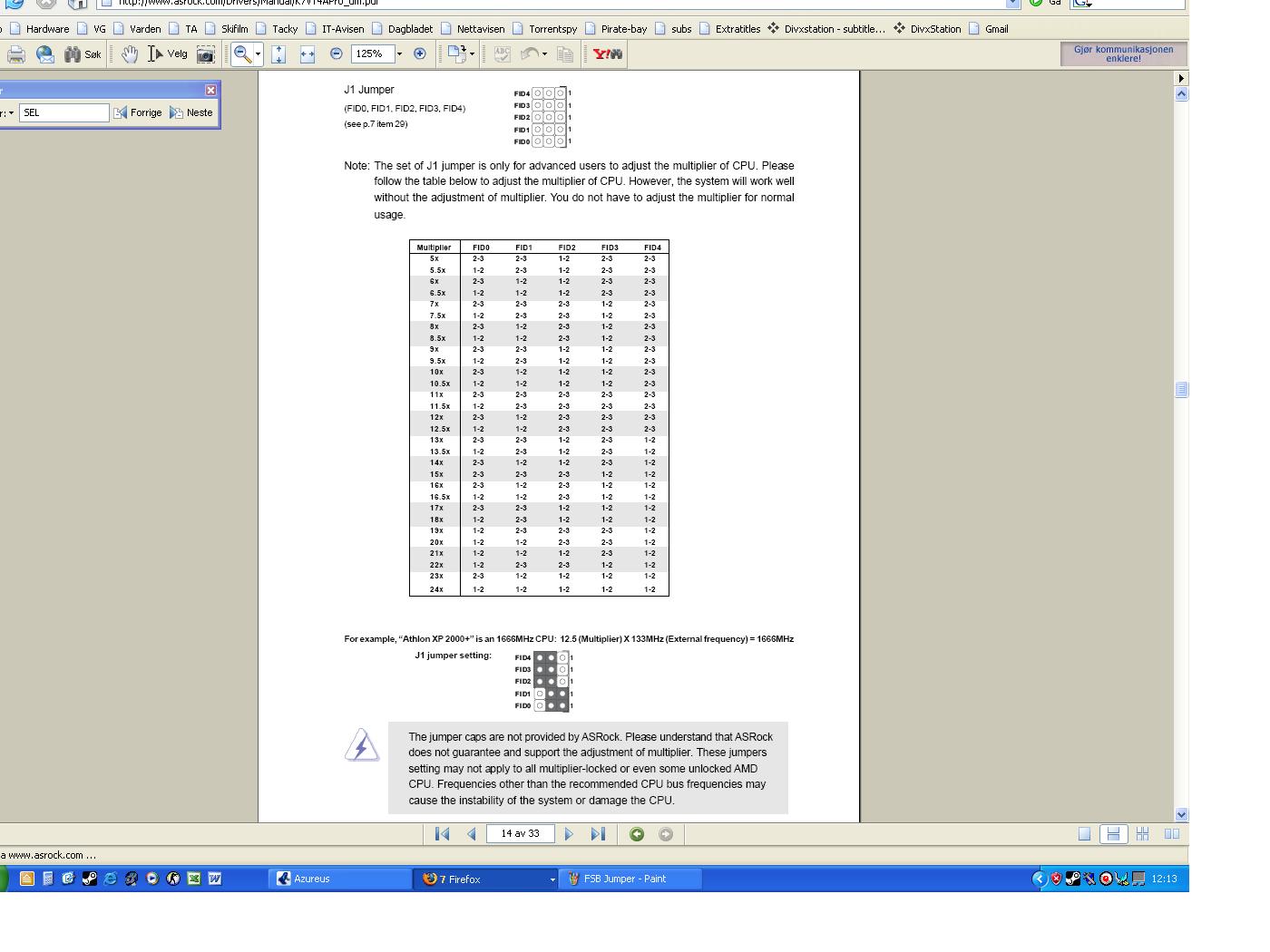Click the Gjør kommunikasjonen enklere banner
1270x952 pixels.
[x=1123, y=53]
